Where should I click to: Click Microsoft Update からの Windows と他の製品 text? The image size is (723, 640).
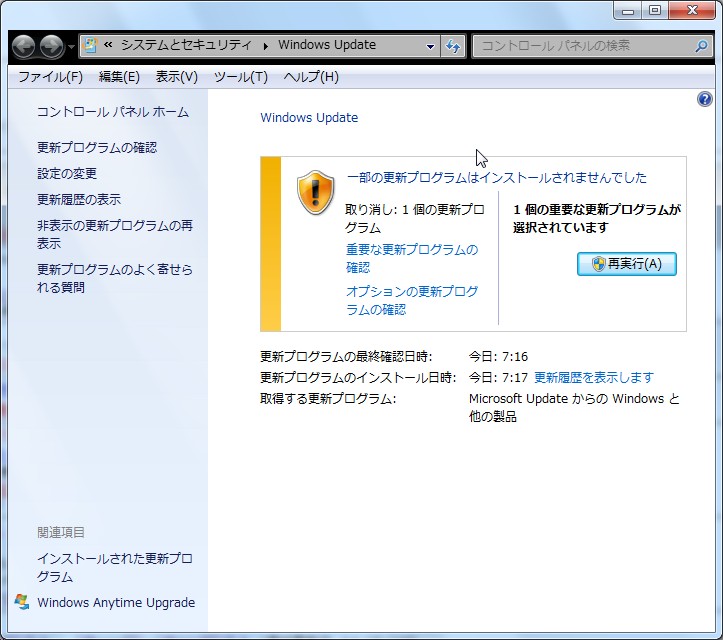click(575, 408)
